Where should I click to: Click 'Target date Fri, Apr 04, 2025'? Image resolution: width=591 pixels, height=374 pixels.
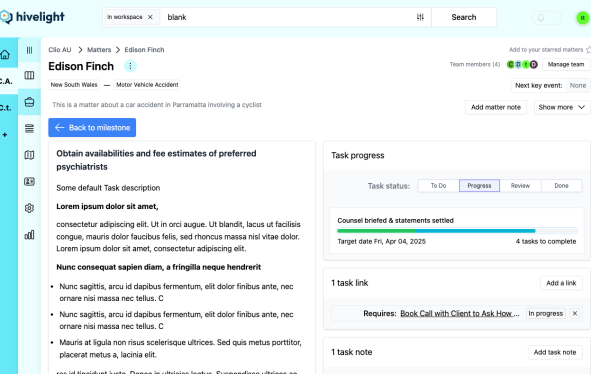(381, 242)
